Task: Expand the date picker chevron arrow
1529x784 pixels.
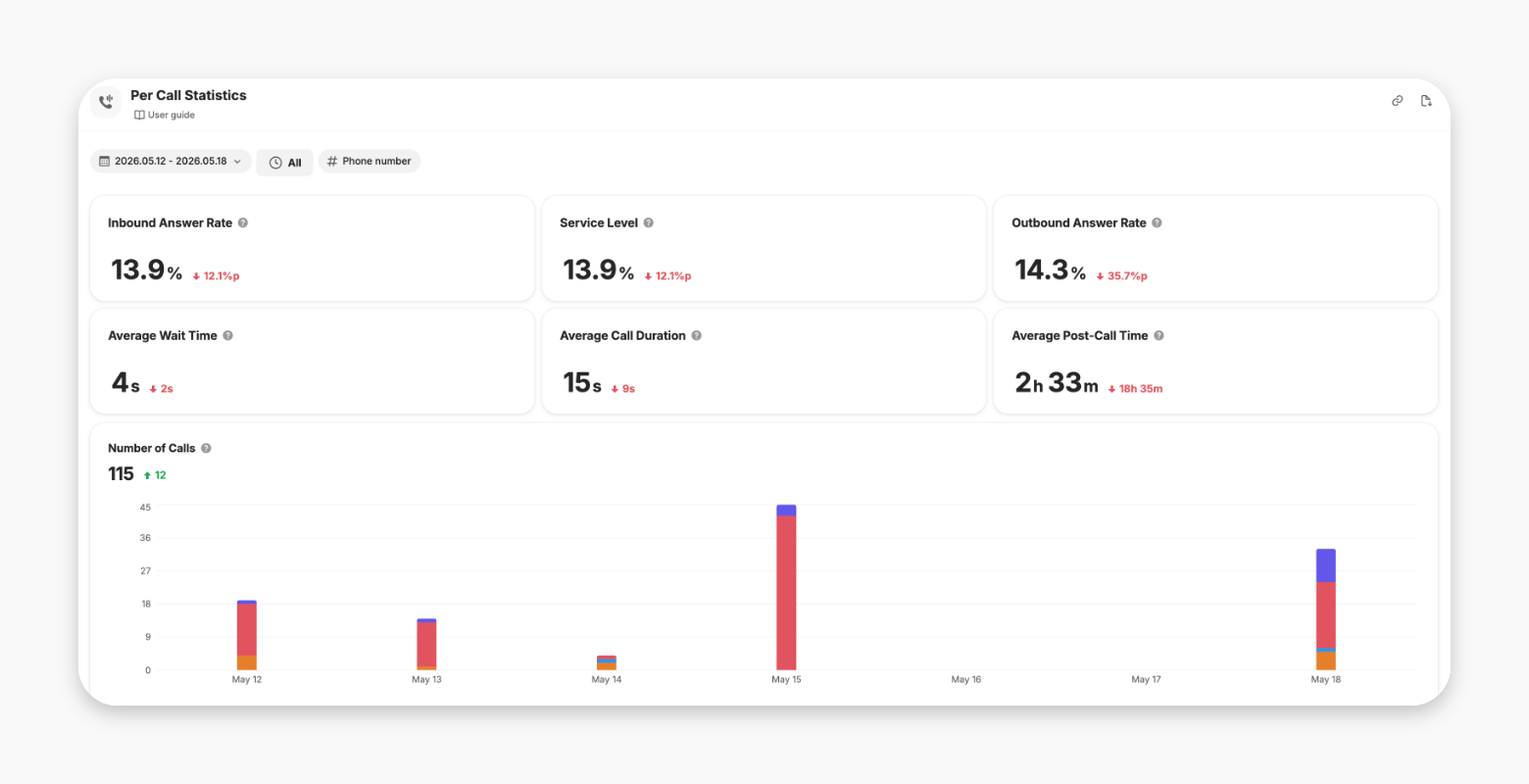Action: click(237, 162)
